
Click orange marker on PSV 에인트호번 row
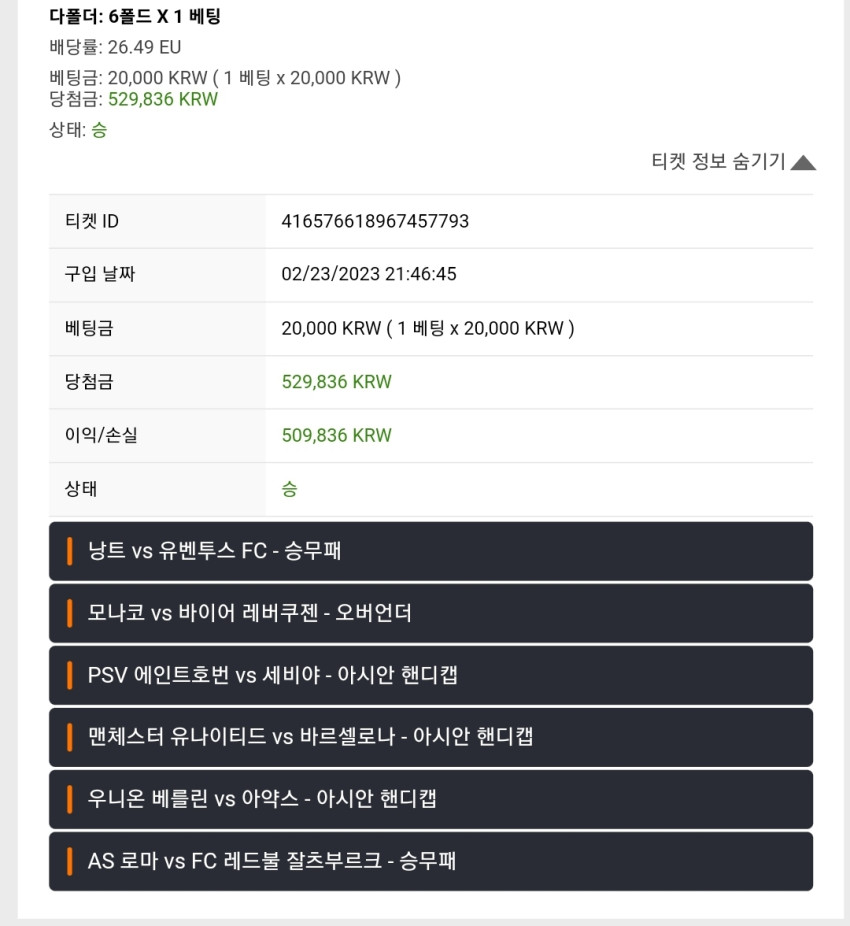pos(70,675)
